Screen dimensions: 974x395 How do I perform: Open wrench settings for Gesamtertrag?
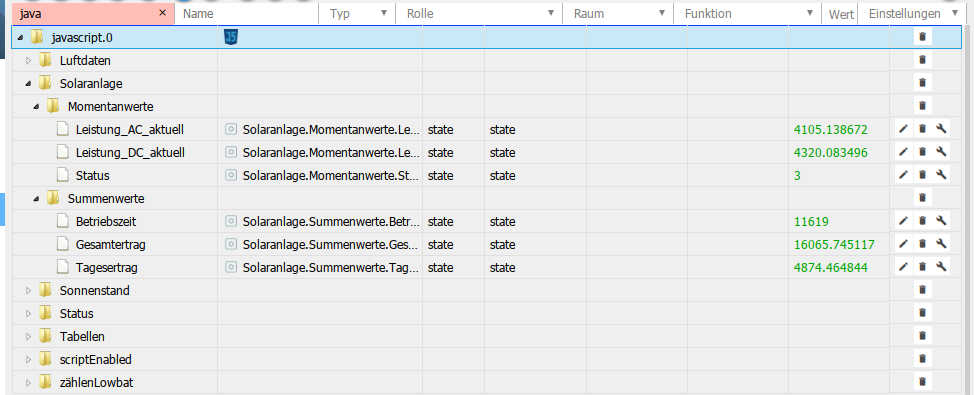942,244
